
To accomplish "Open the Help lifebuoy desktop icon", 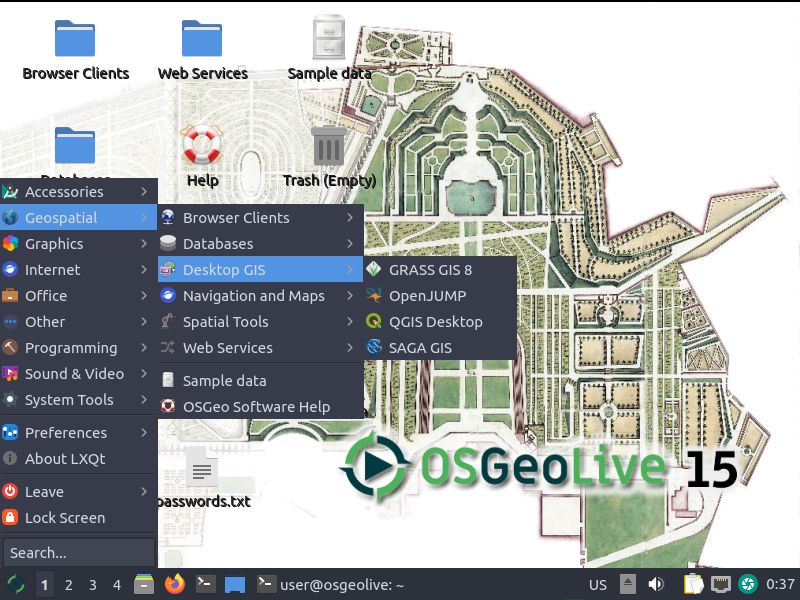I will [202, 146].
